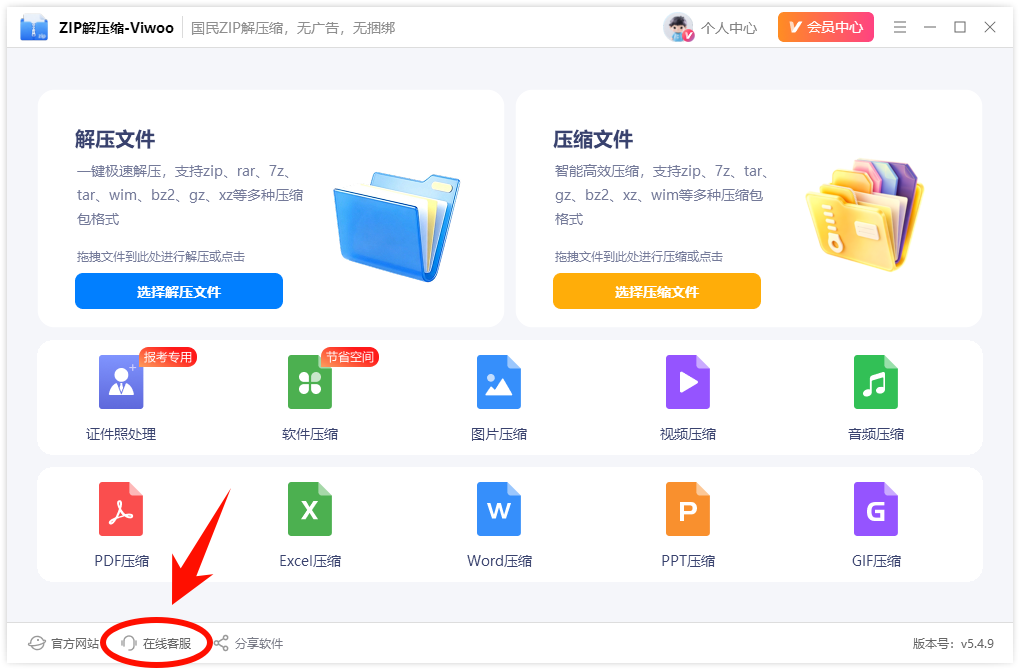Click the 报考专用 badge

click(168, 357)
